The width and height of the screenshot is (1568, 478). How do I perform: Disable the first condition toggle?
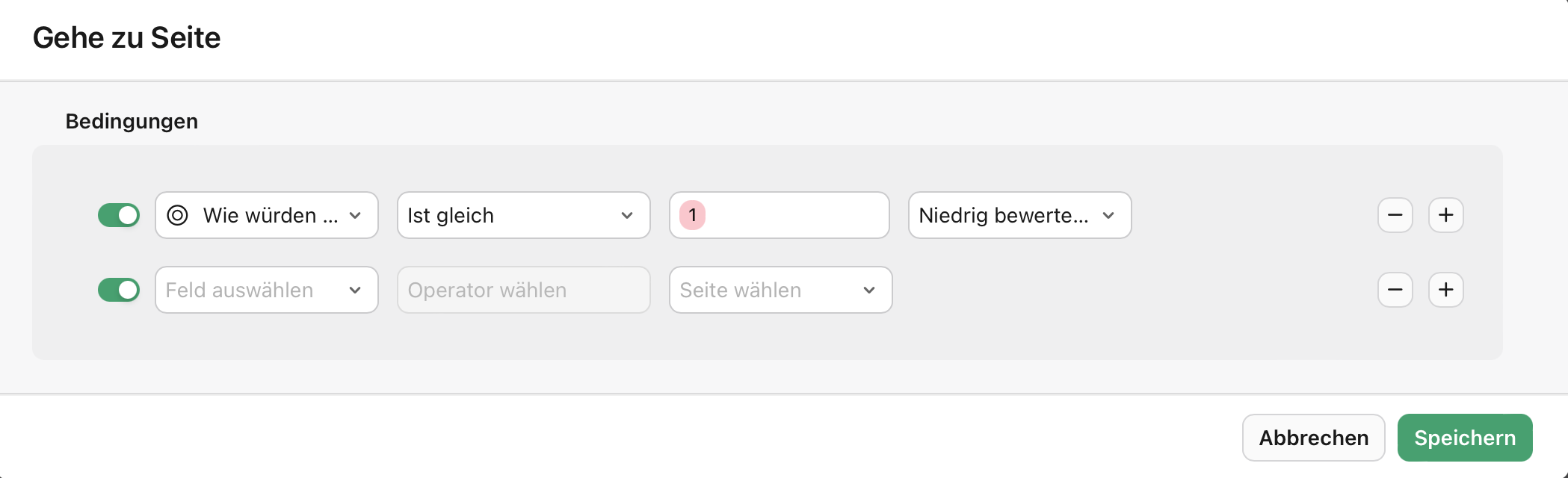(119, 215)
